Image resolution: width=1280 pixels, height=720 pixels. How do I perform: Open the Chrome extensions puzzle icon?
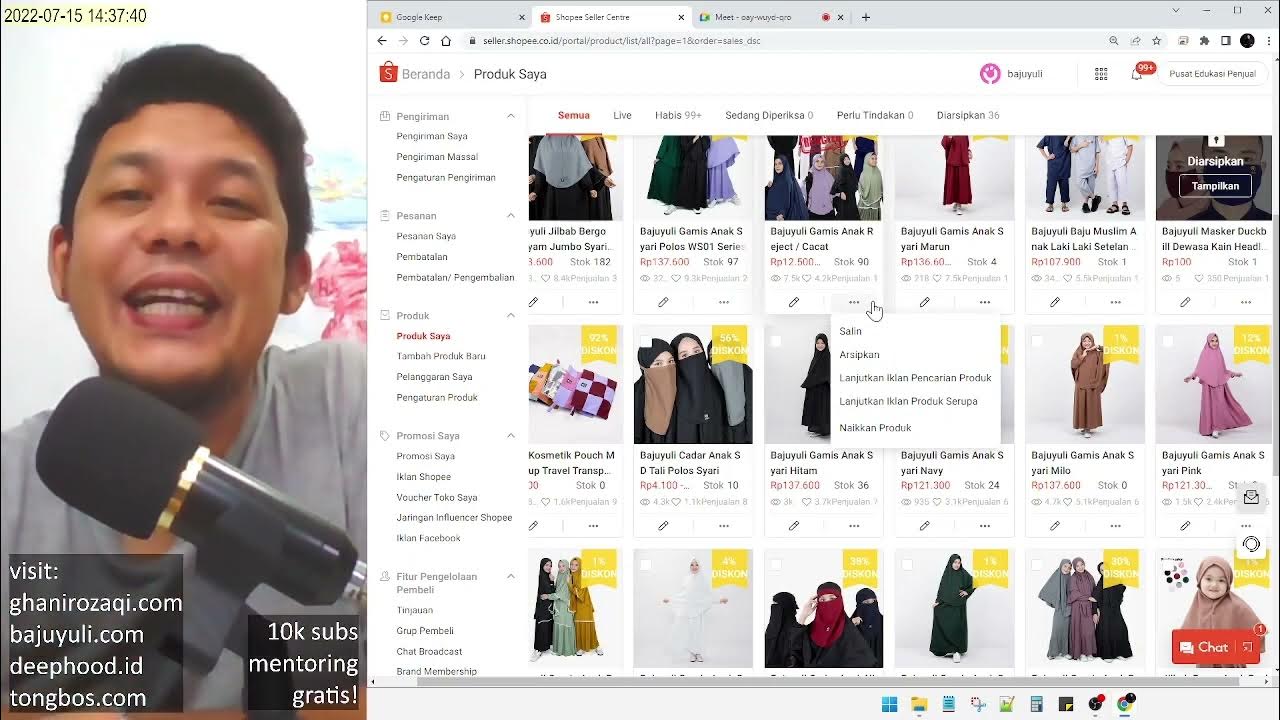tap(1204, 41)
